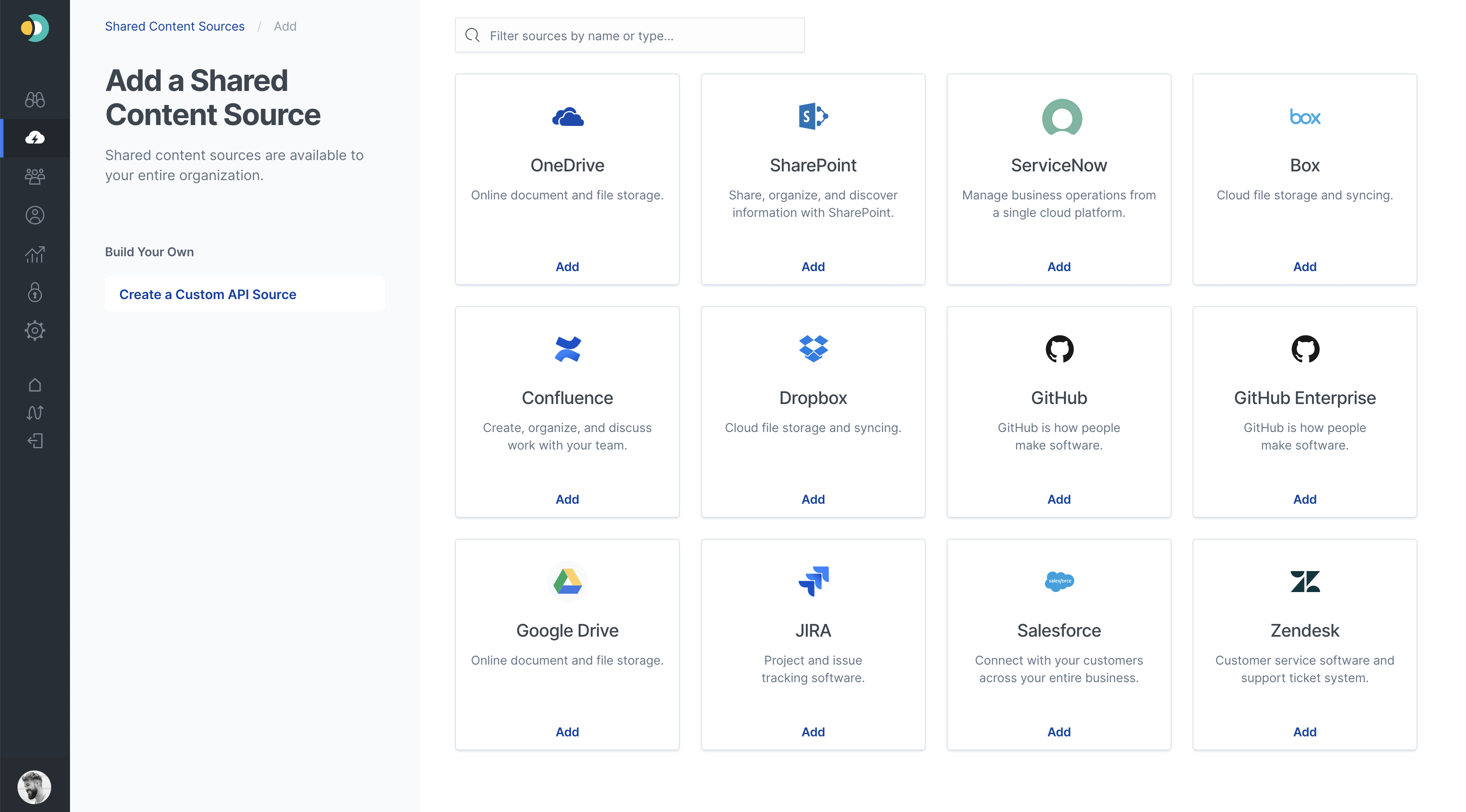This screenshot has width=1466, height=812.
Task: Click the Zendesk card title
Action: [1305, 631]
